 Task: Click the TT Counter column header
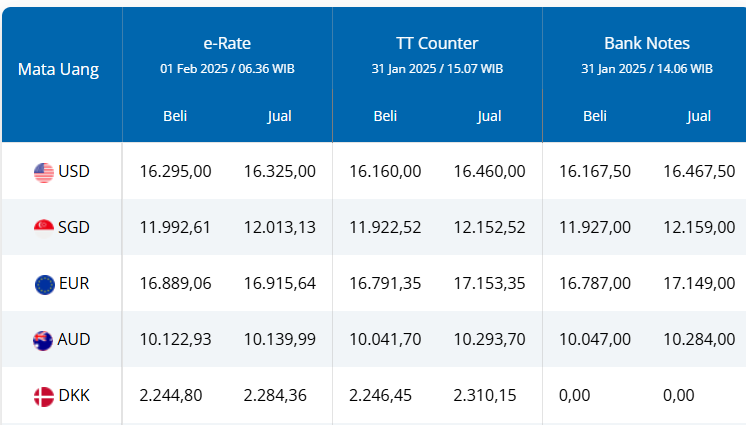tap(437, 43)
